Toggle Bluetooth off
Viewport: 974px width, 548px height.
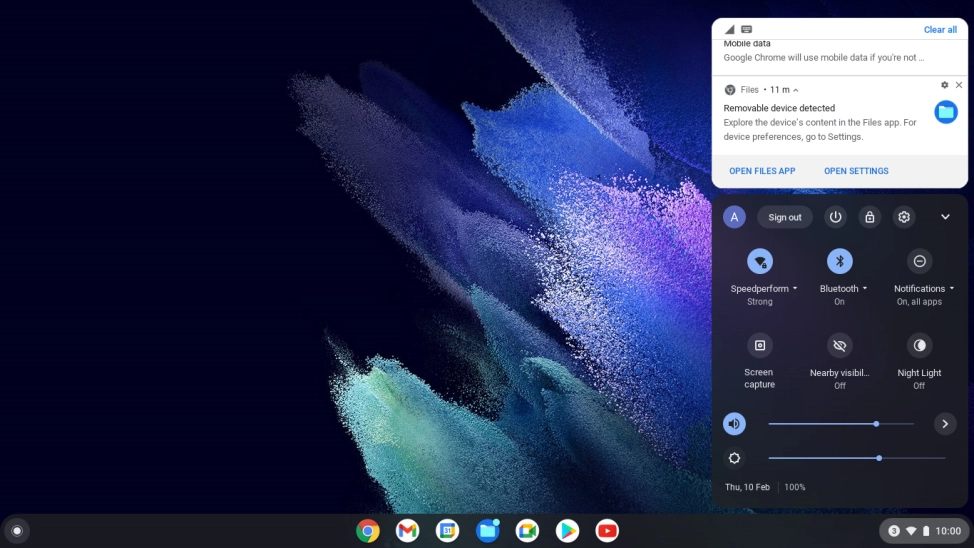[839, 261]
